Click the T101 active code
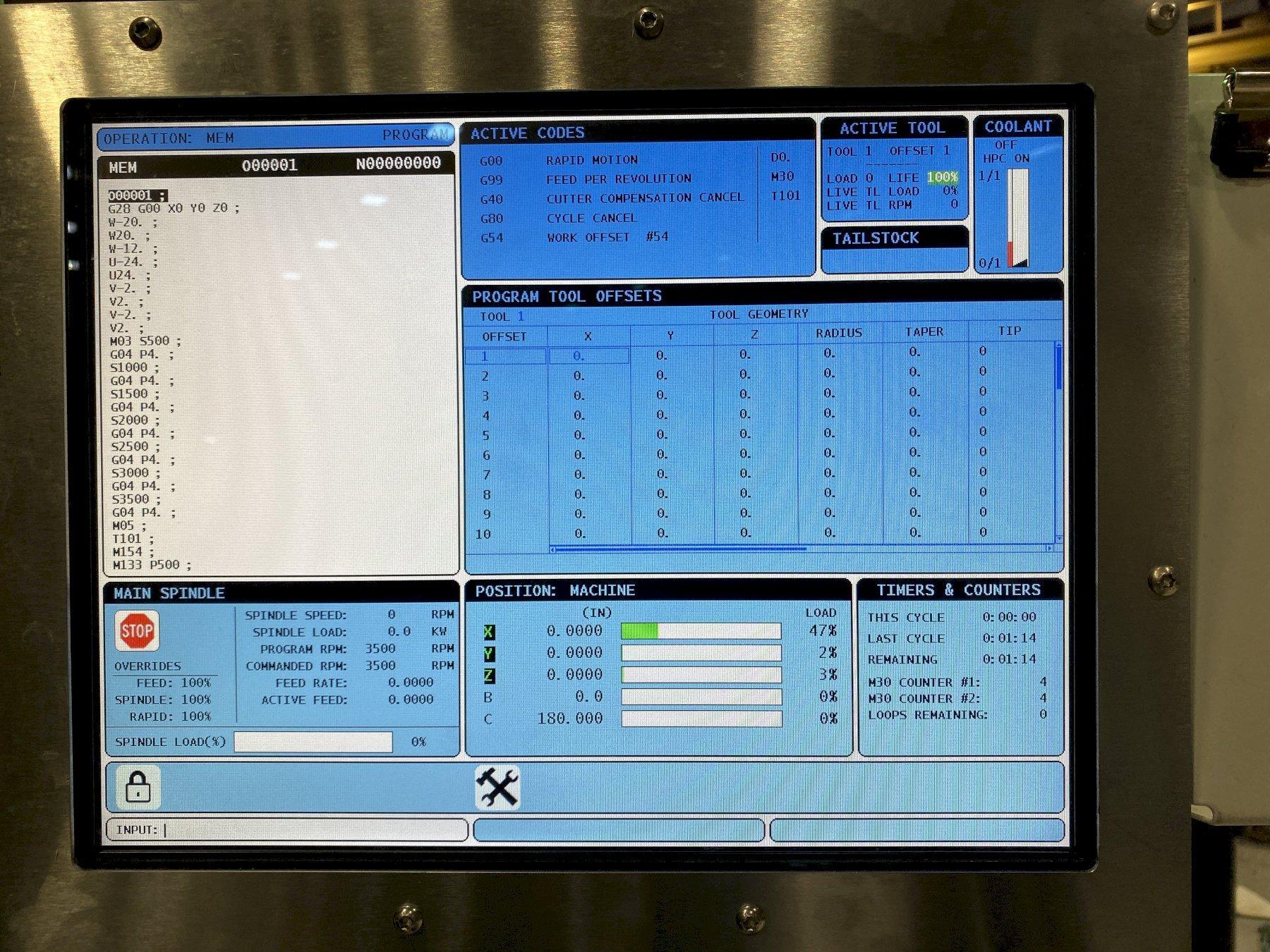The width and height of the screenshot is (1270, 952). coord(785,195)
